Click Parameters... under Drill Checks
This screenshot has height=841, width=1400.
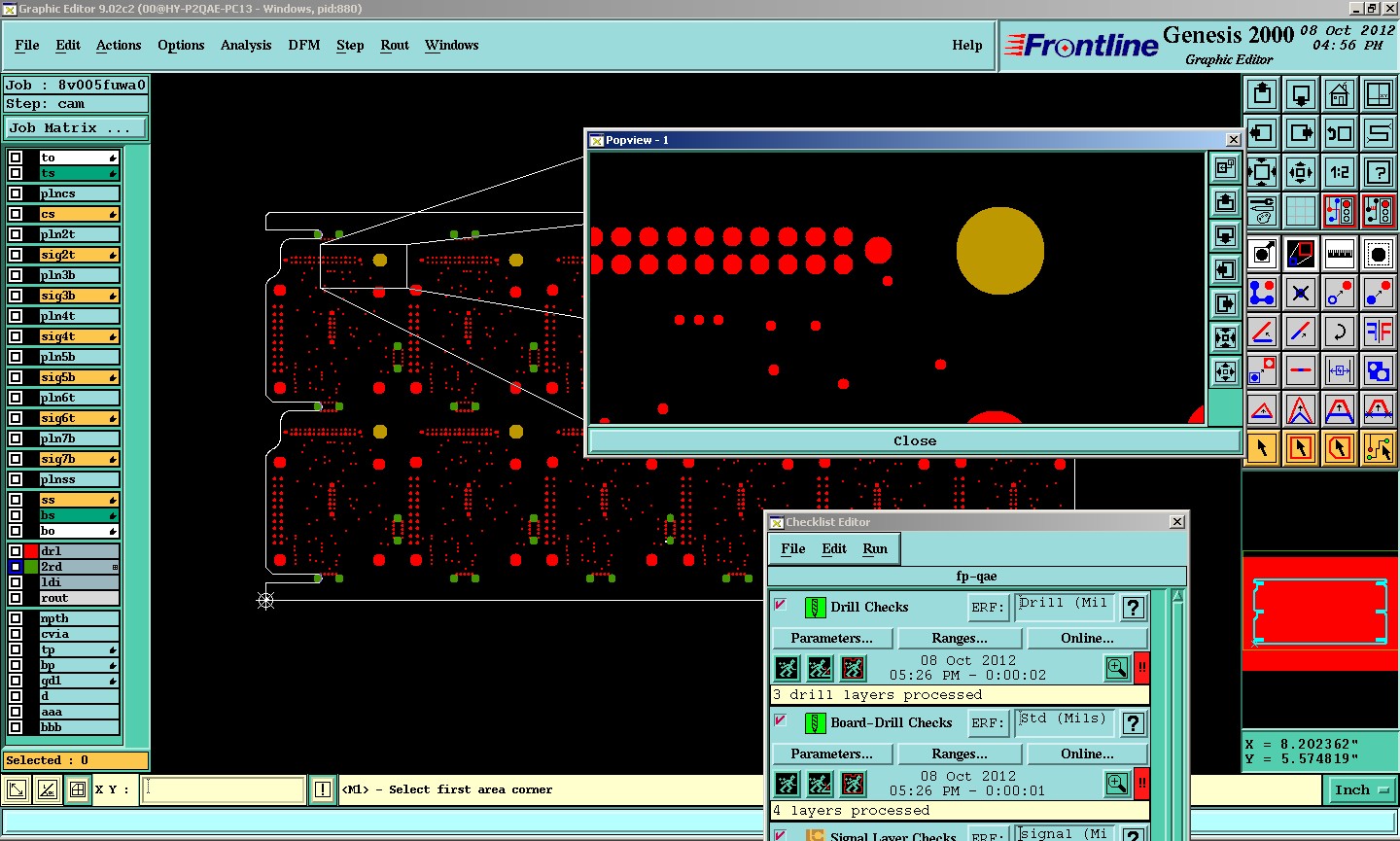[x=831, y=638]
